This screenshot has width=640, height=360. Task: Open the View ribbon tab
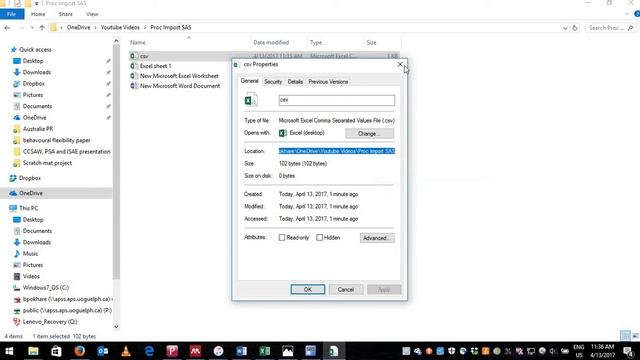[x=92, y=14]
